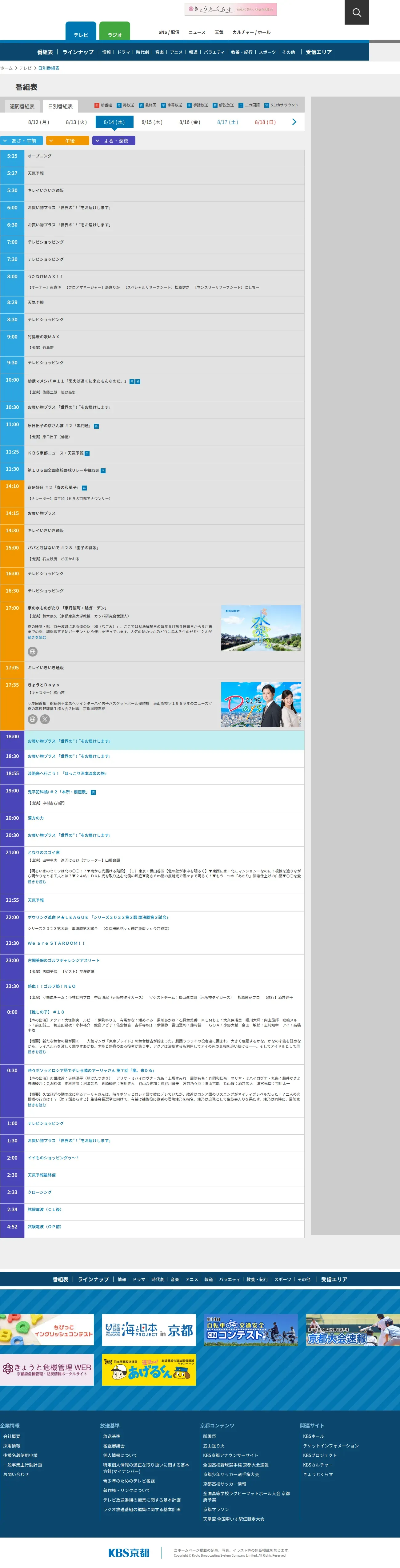
Task: Open 受信エリア in the header menu
Action: pos(318,52)
